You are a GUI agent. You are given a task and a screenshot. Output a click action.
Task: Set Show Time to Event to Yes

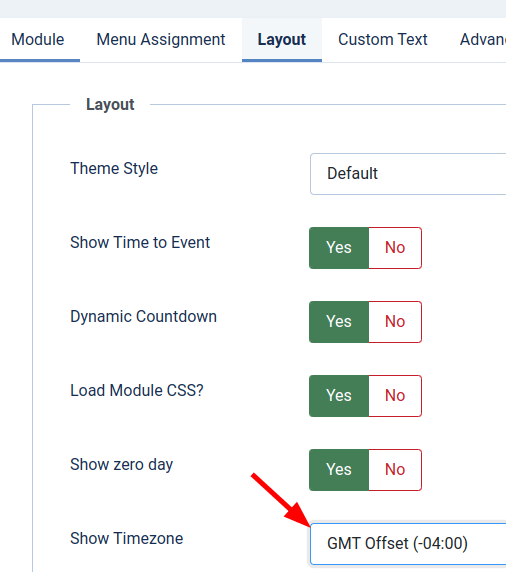339,248
